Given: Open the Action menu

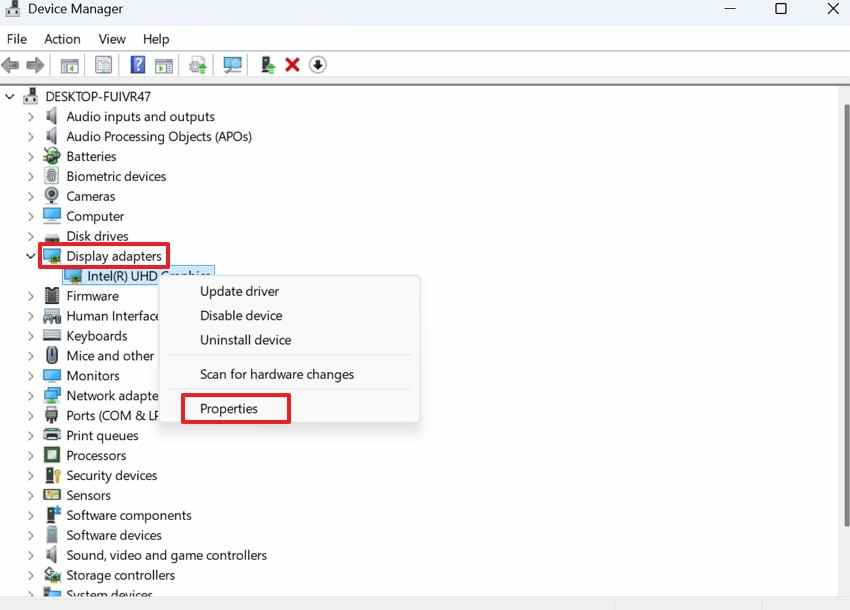Looking at the screenshot, I should [x=62, y=39].
